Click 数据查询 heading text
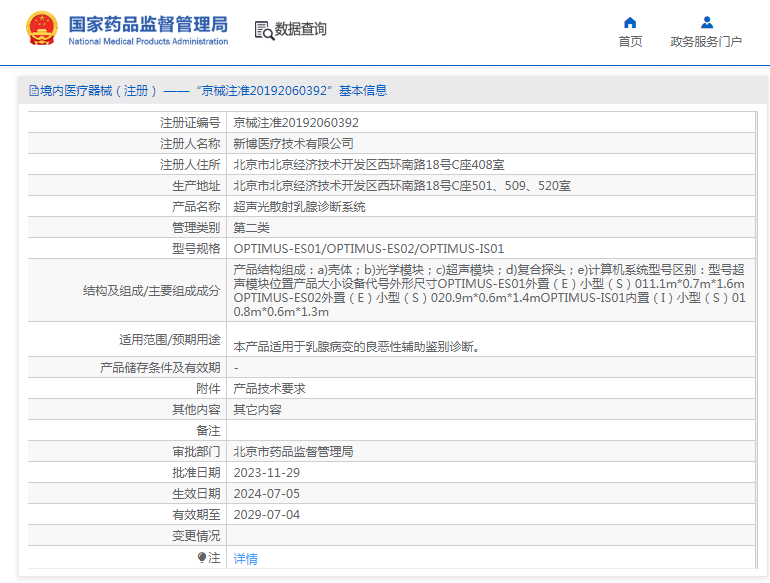 click(x=301, y=29)
